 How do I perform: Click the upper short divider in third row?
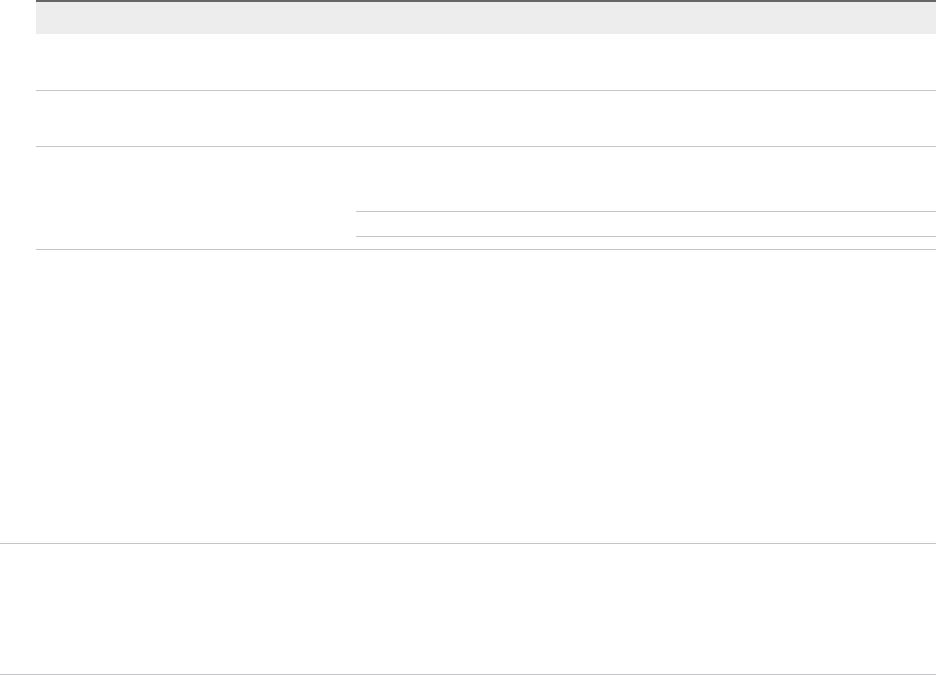coord(638,211)
